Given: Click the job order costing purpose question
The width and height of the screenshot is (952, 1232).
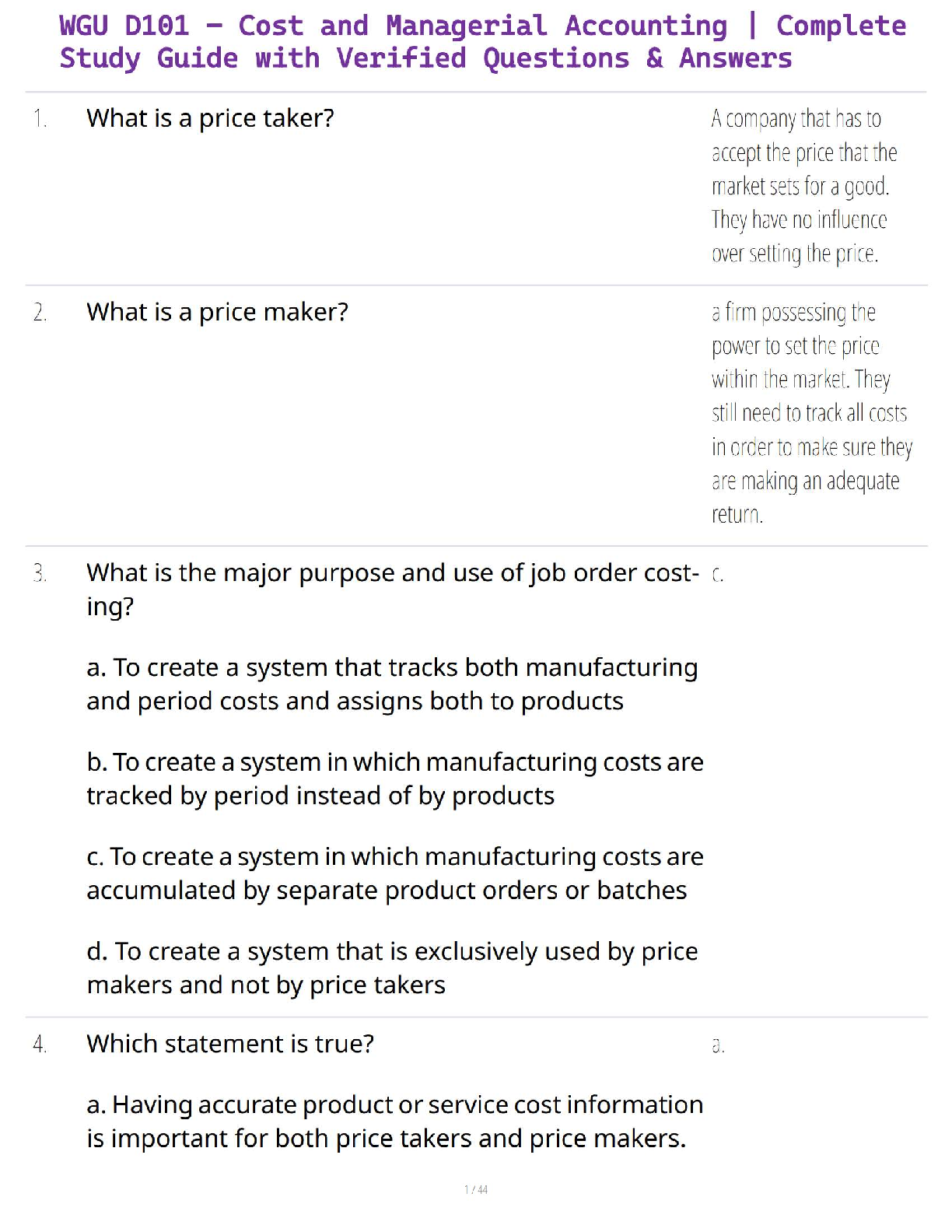Looking at the screenshot, I should tap(392, 589).
